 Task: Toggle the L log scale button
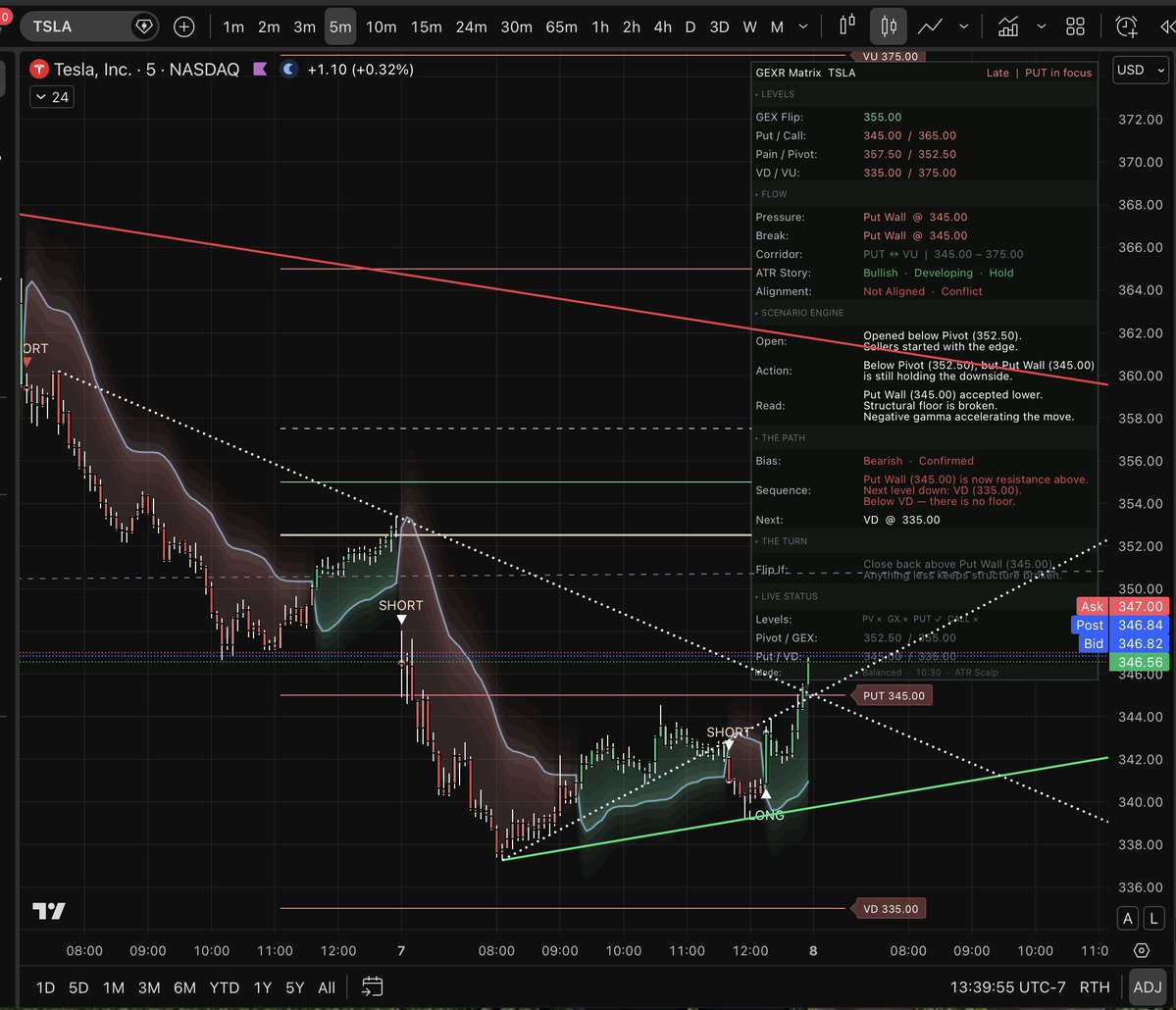coord(1153,918)
